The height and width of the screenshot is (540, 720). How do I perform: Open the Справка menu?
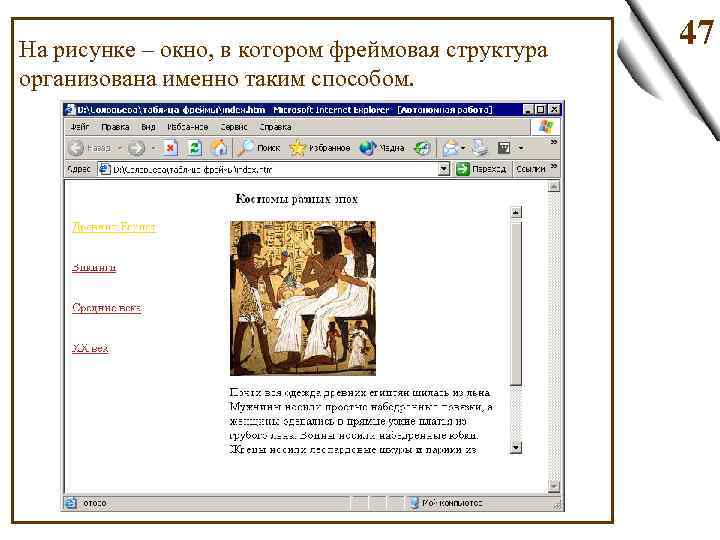[x=275, y=127]
